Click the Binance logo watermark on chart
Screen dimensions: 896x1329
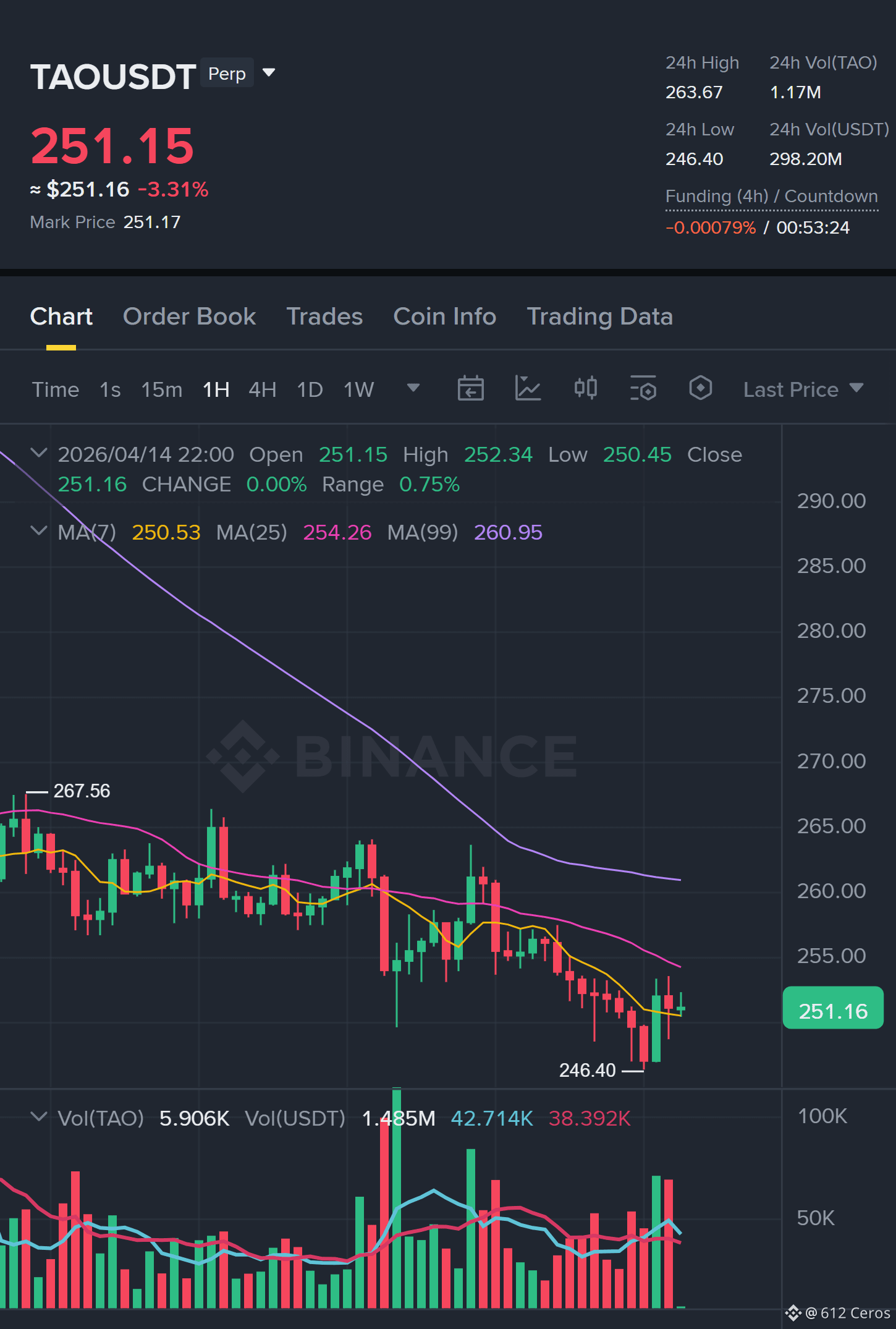392,756
